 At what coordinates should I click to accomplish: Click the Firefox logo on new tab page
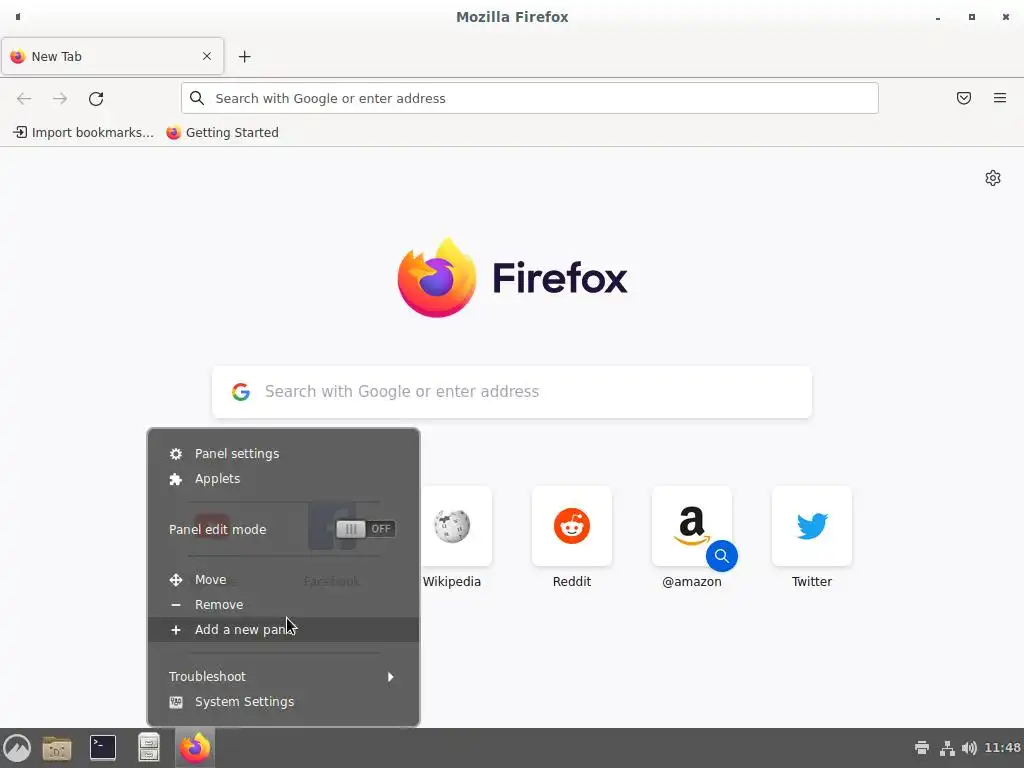[437, 278]
